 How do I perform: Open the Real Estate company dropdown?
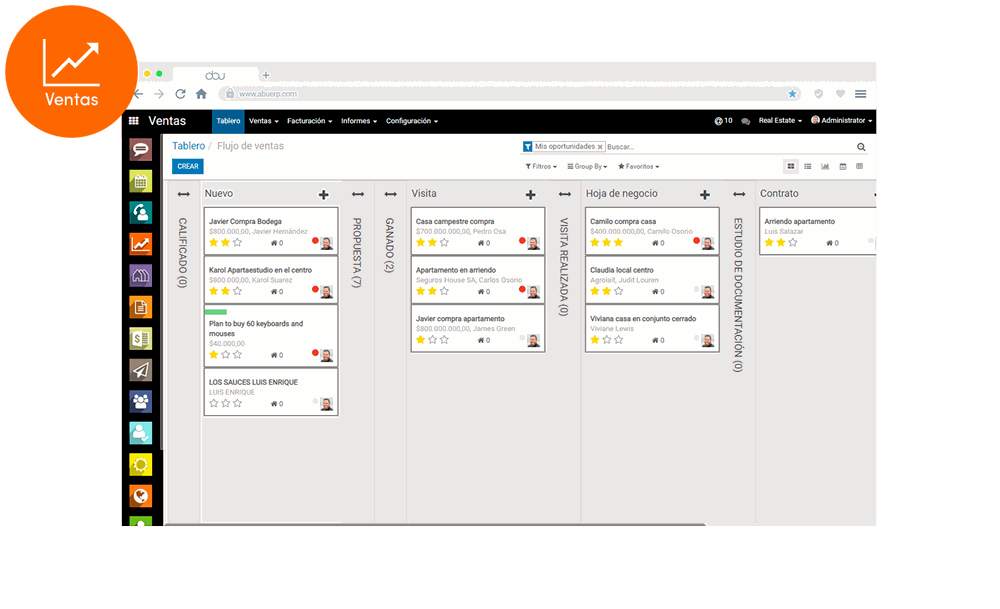(780, 121)
